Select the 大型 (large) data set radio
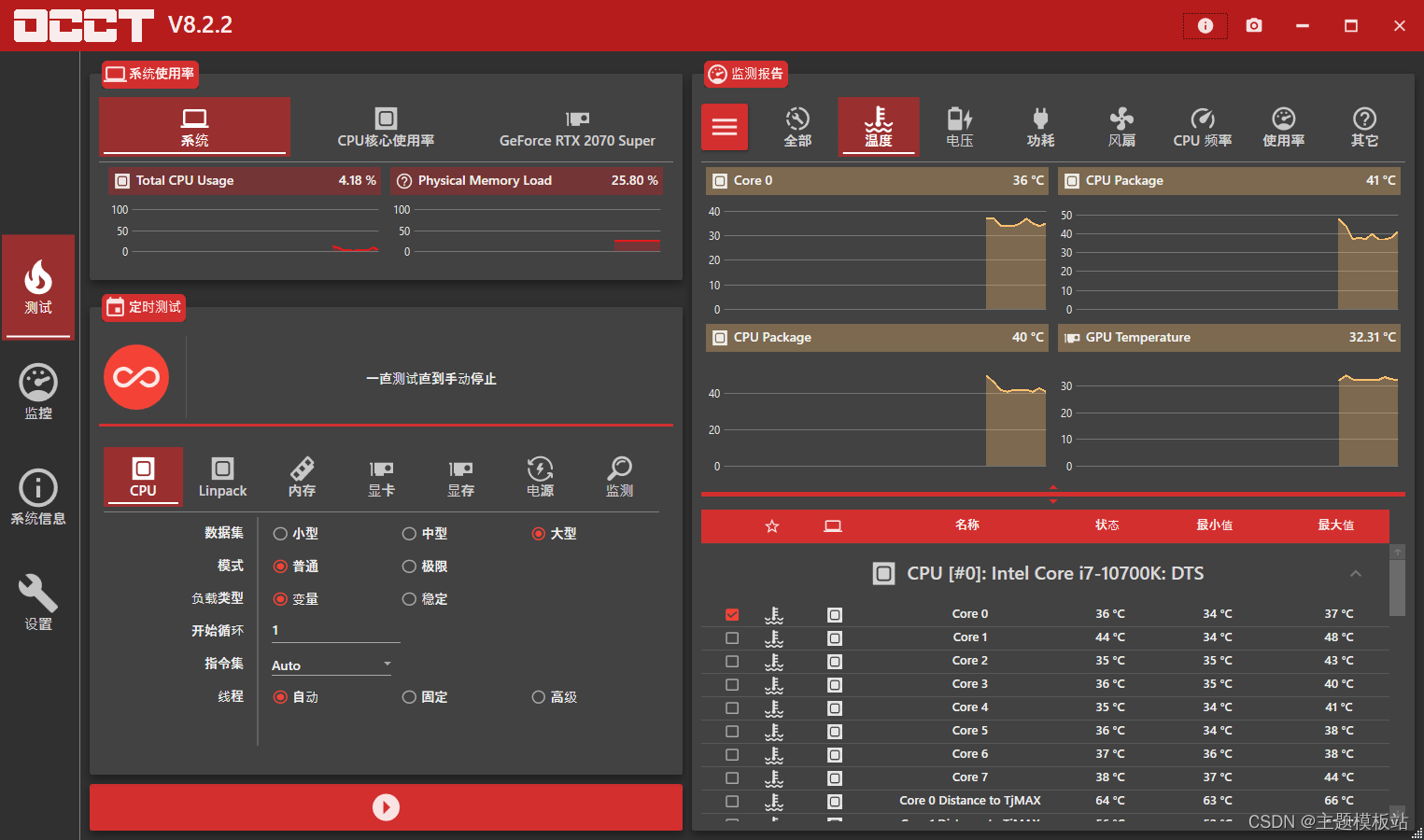This screenshot has height=840, width=1424. pos(539,534)
